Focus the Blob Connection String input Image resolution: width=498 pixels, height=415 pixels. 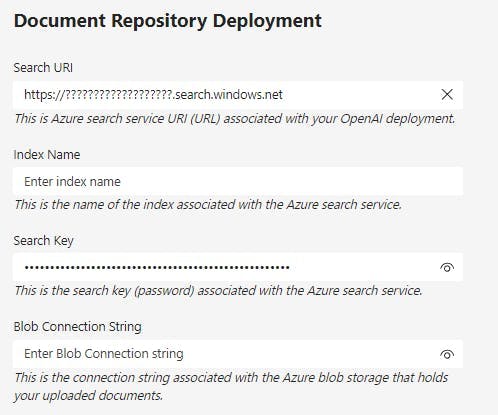point(238,354)
